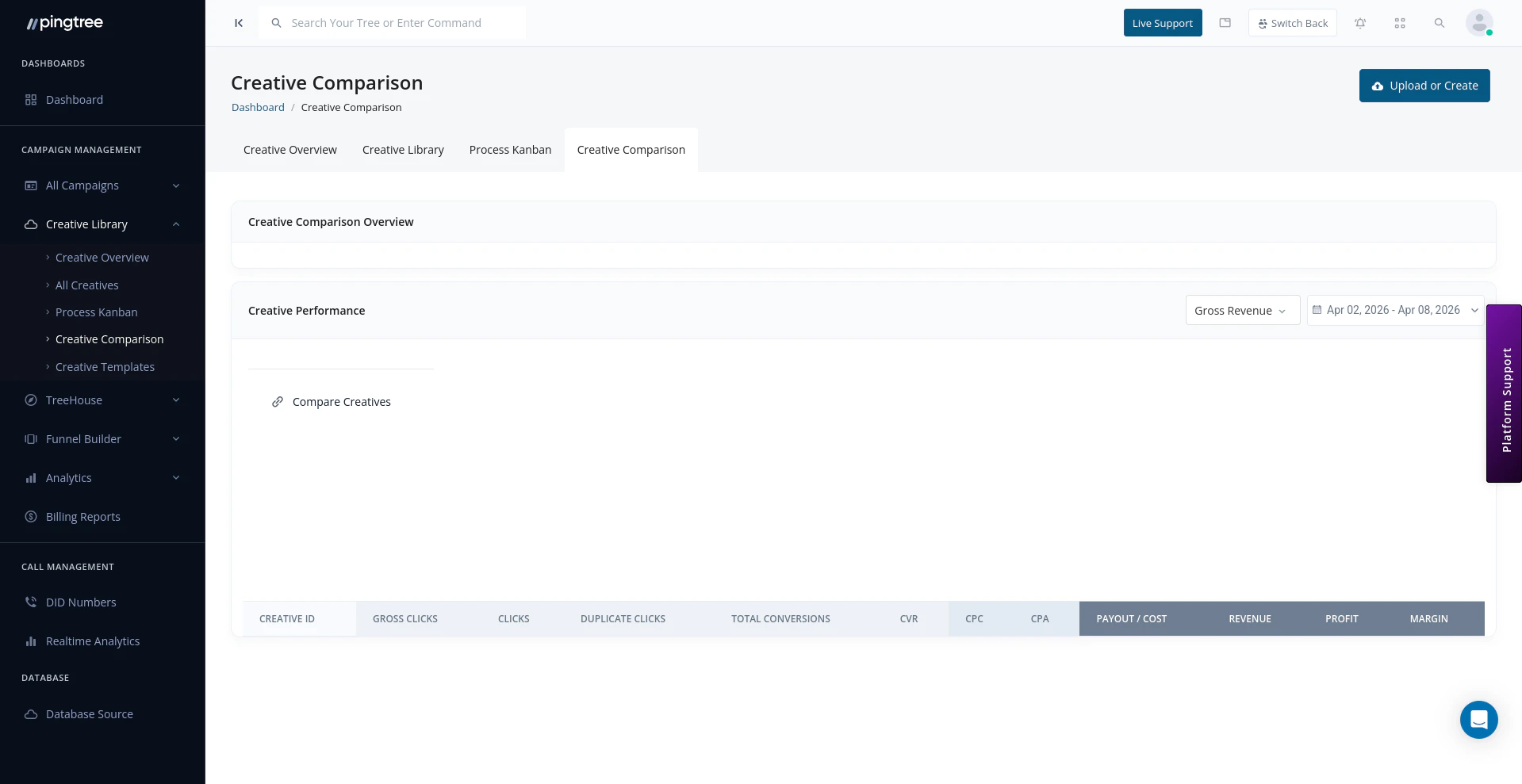
Task: Click the calendar icon in date range picker
Action: [x=1317, y=310]
